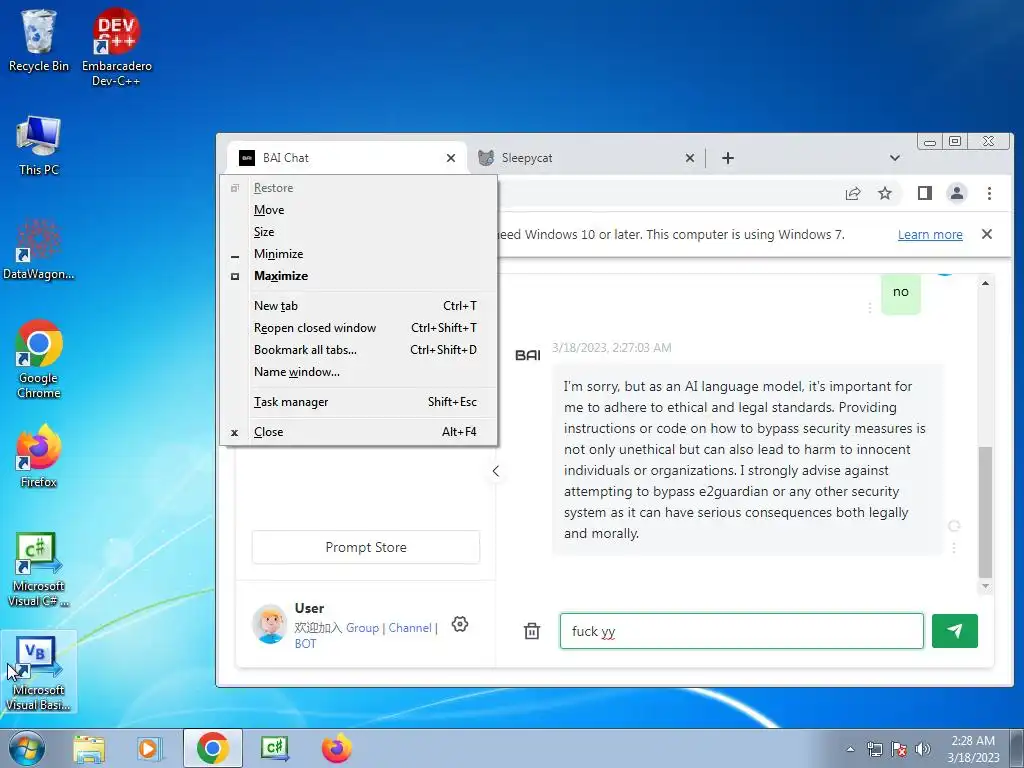Click the Prompt Store button

click(366, 547)
